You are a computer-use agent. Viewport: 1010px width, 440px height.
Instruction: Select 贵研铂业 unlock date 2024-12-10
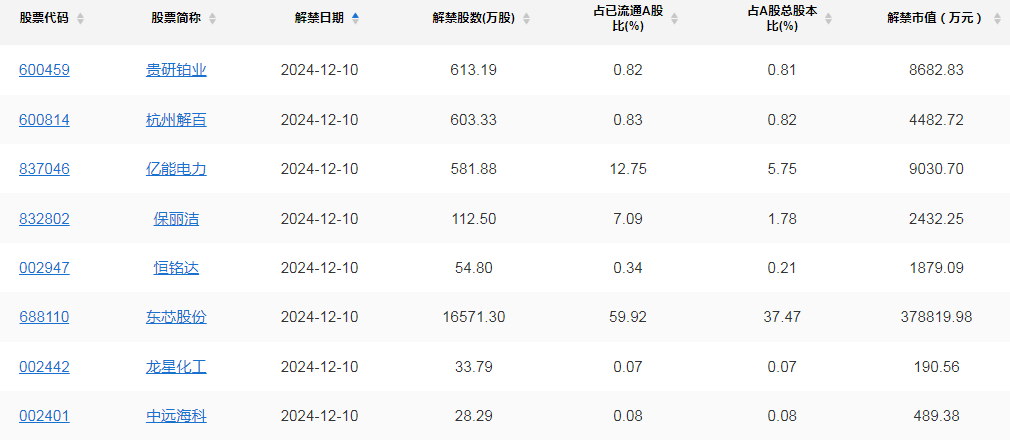coord(319,70)
